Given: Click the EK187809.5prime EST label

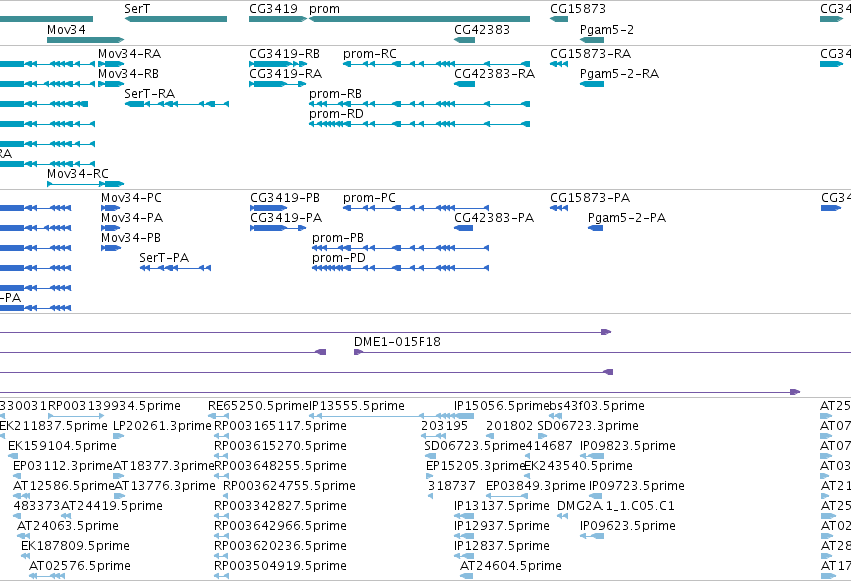Looking at the screenshot, I should (x=75, y=546).
